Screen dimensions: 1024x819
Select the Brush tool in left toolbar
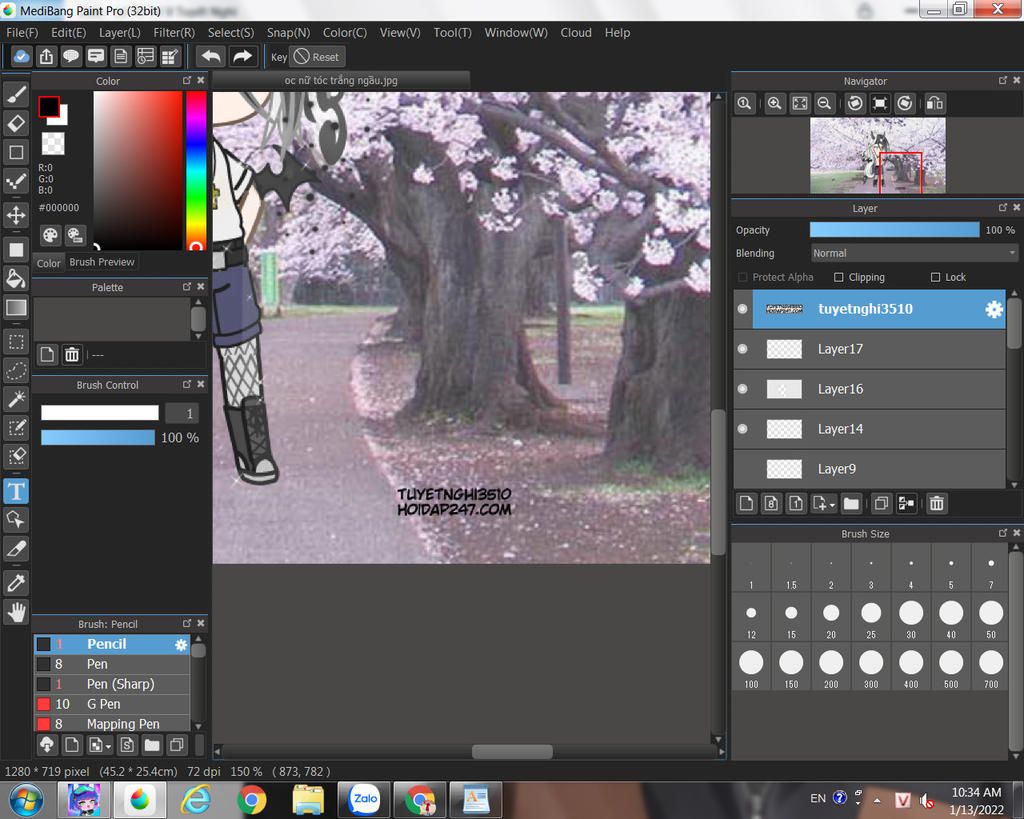[16, 95]
